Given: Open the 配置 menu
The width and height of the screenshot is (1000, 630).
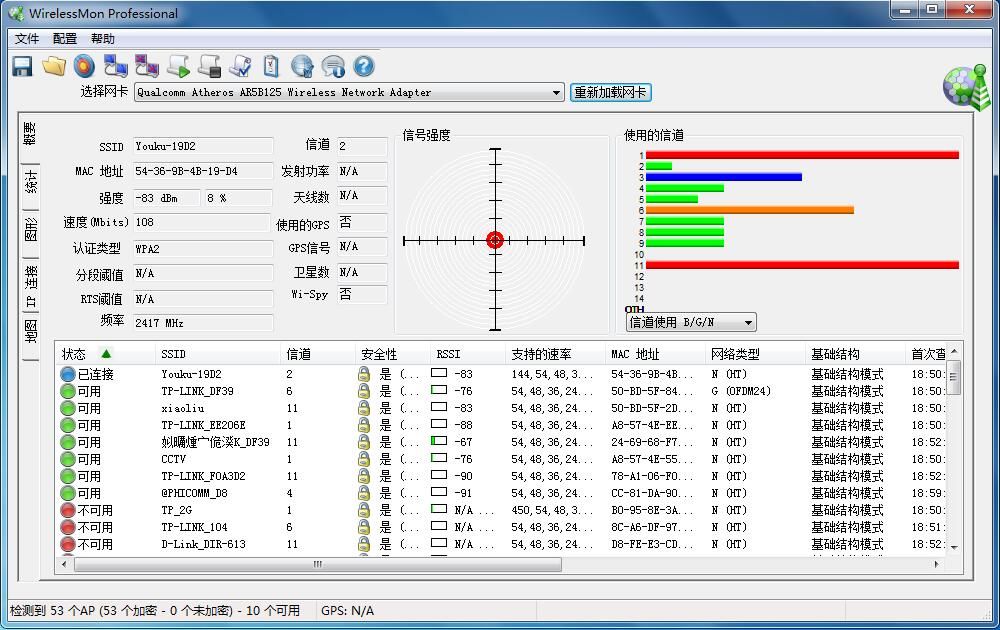Looking at the screenshot, I should 64,39.
